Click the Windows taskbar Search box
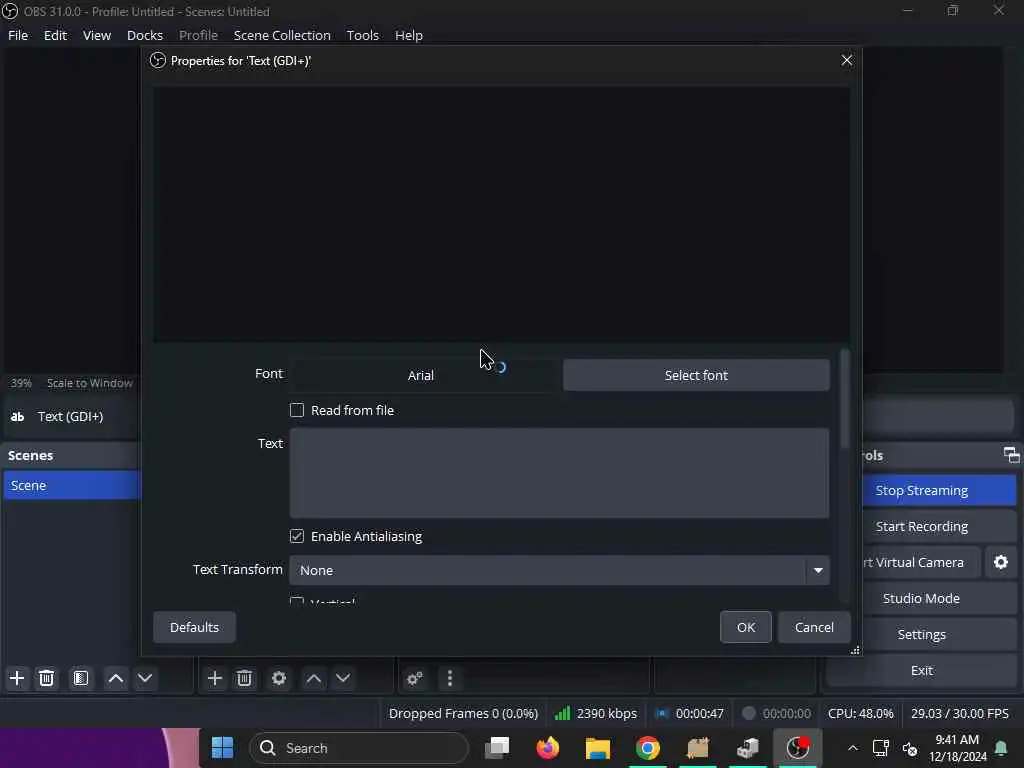 click(x=359, y=748)
